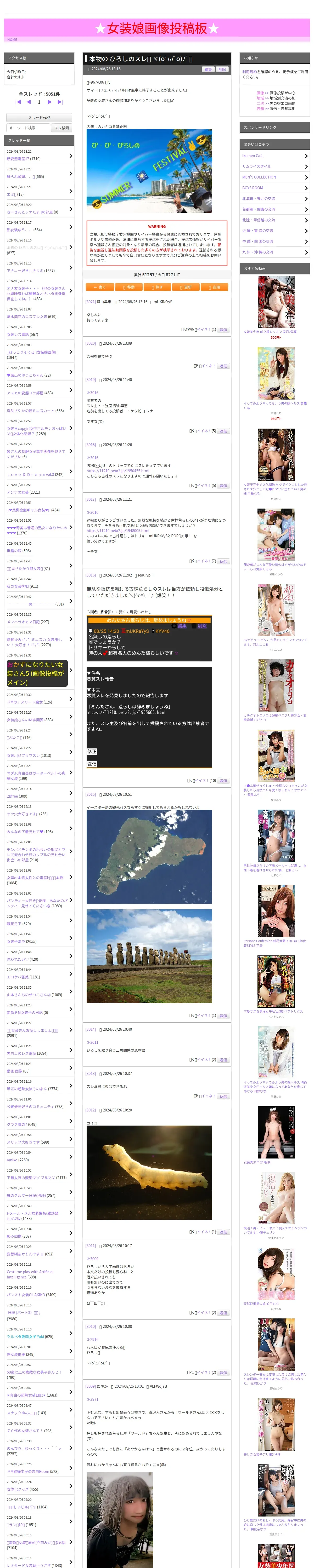Focus the キーワード検索 input field
Viewport: 314px width, 1568px height.
(28, 128)
